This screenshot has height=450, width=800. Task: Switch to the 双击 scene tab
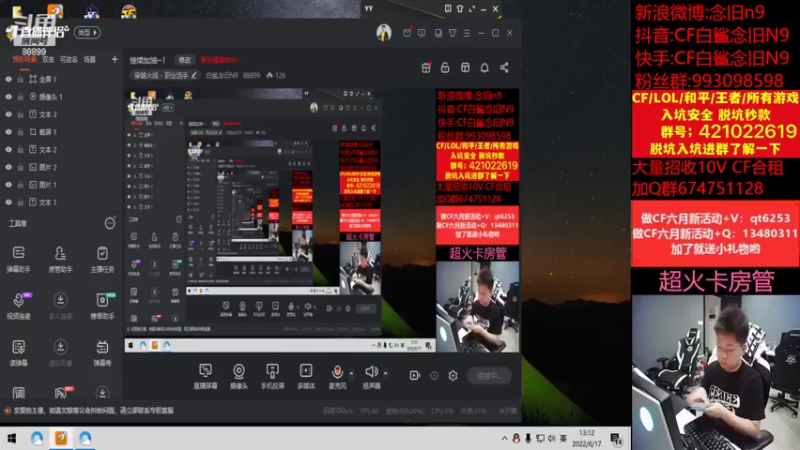[x=48, y=60]
